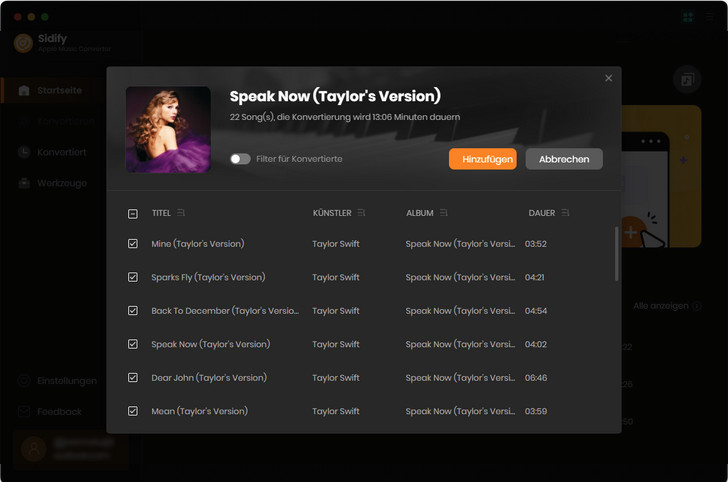Uncheck Back To December checkbox
The width and height of the screenshot is (728, 482).
133,311
